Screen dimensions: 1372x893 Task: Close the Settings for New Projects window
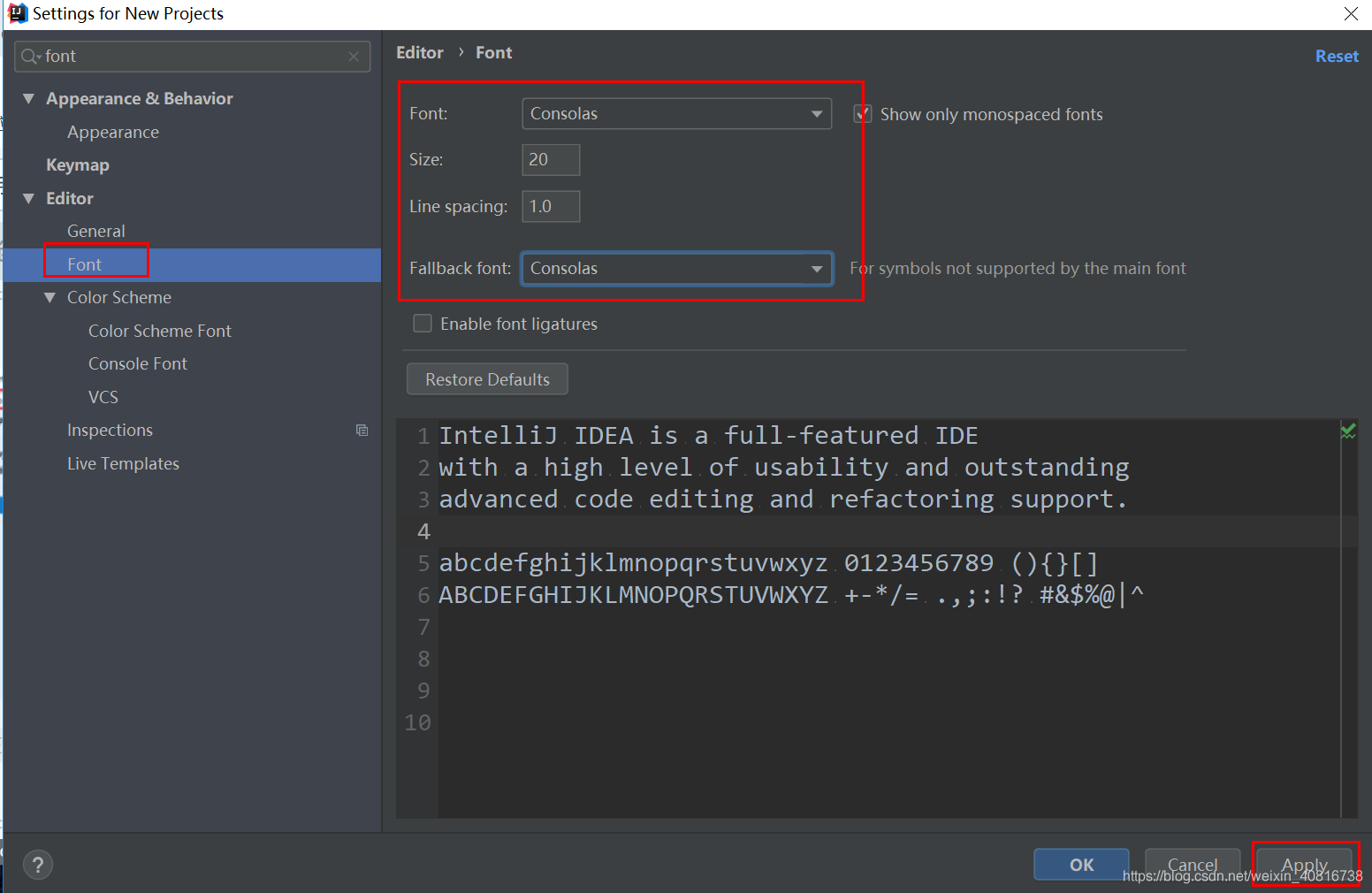tap(1351, 13)
